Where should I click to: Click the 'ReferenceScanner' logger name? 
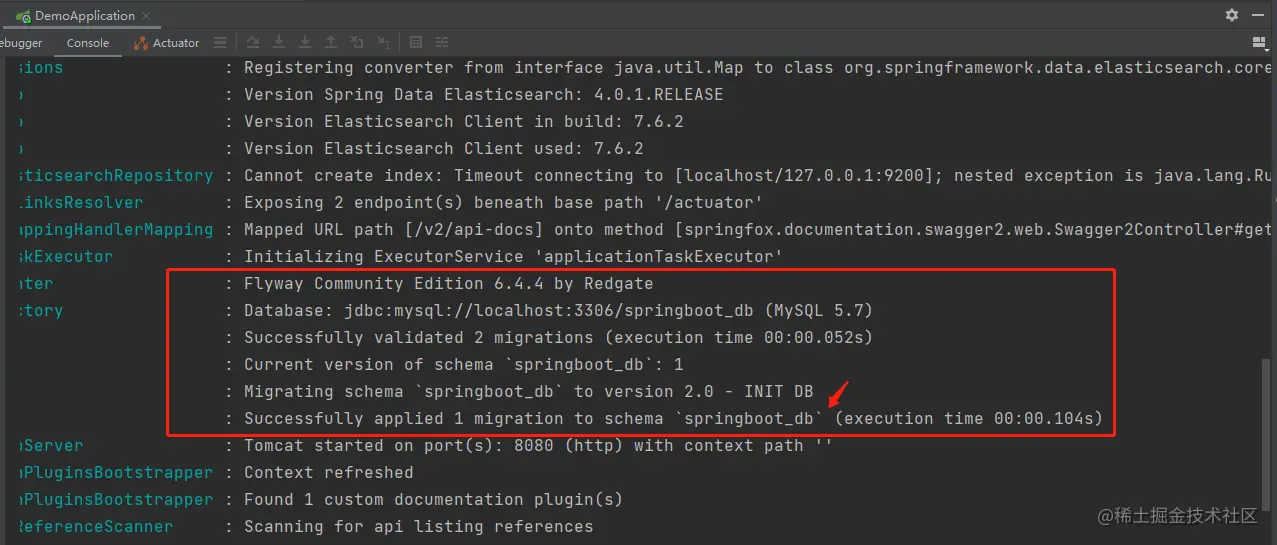pos(96,527)
